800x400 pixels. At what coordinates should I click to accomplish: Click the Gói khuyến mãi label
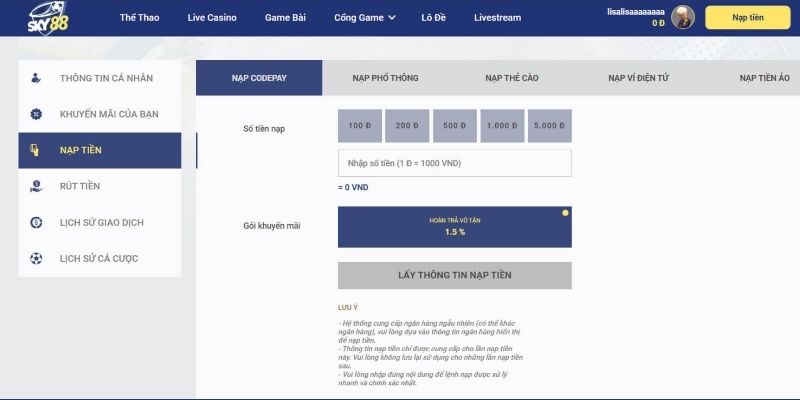[272, 226]
